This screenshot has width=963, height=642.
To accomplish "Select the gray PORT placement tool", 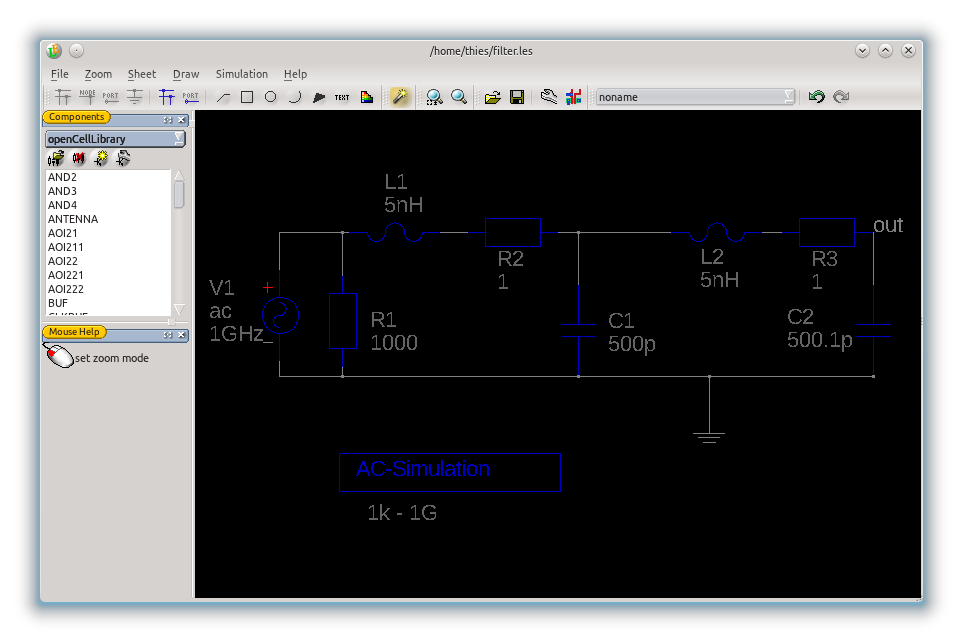I will [111, 97].
